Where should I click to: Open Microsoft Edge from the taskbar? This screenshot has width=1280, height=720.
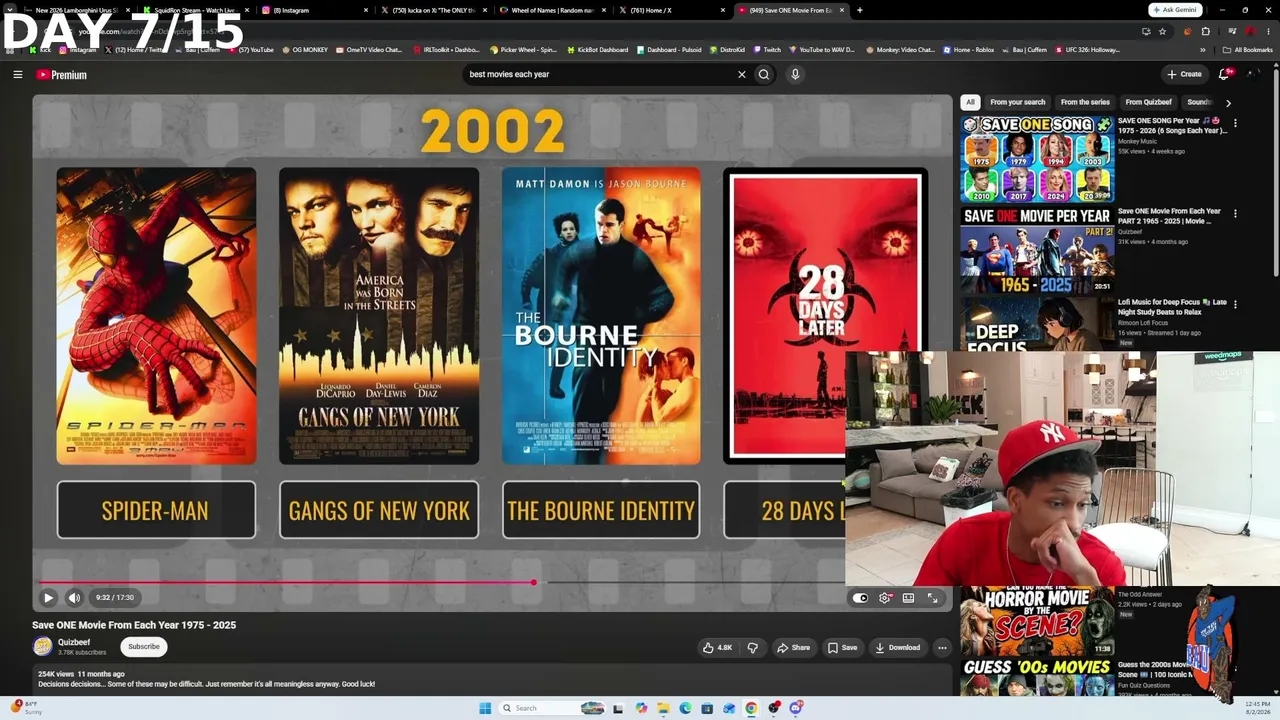685,708
